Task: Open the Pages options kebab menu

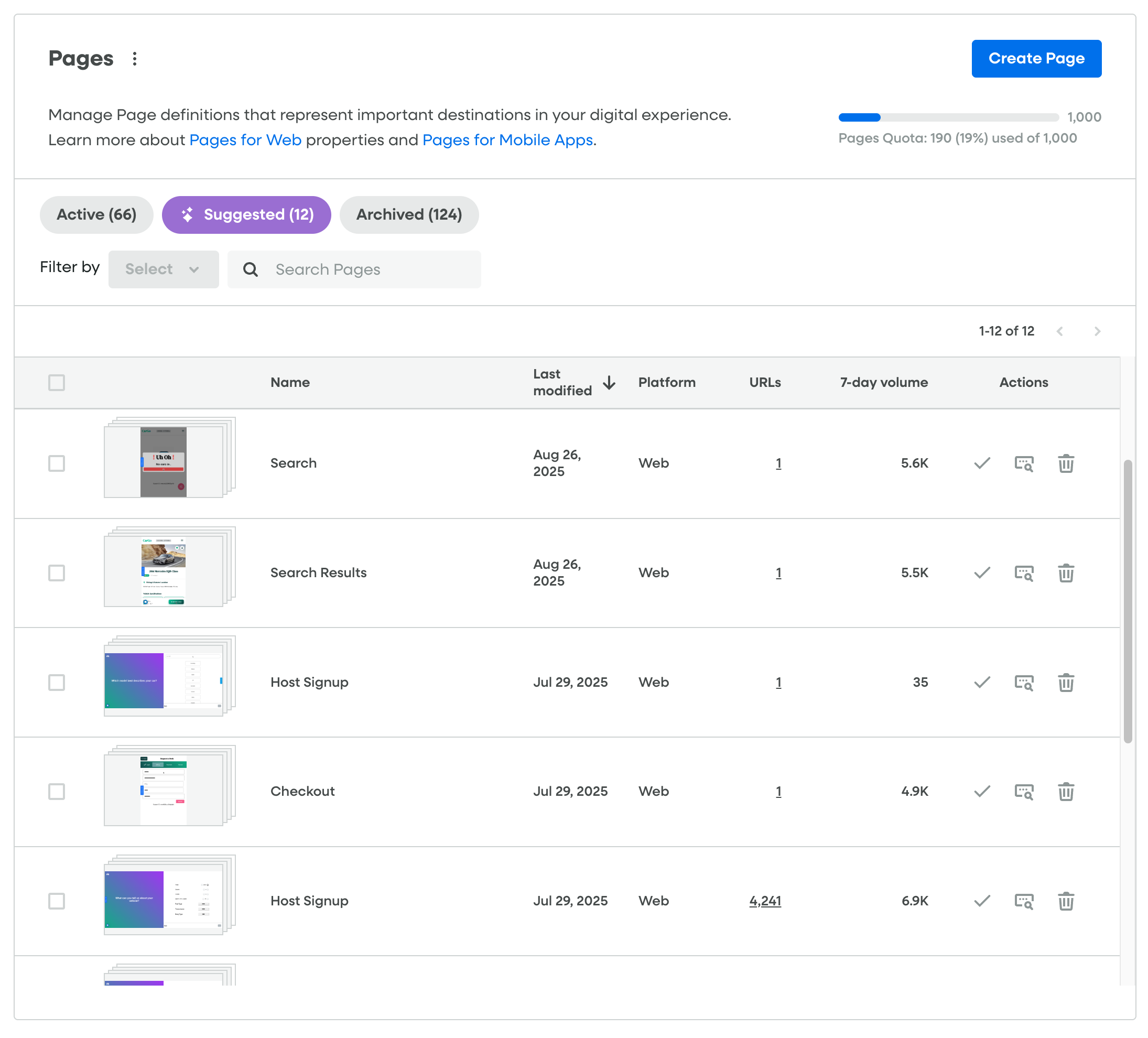Action: tap(135, 58)
